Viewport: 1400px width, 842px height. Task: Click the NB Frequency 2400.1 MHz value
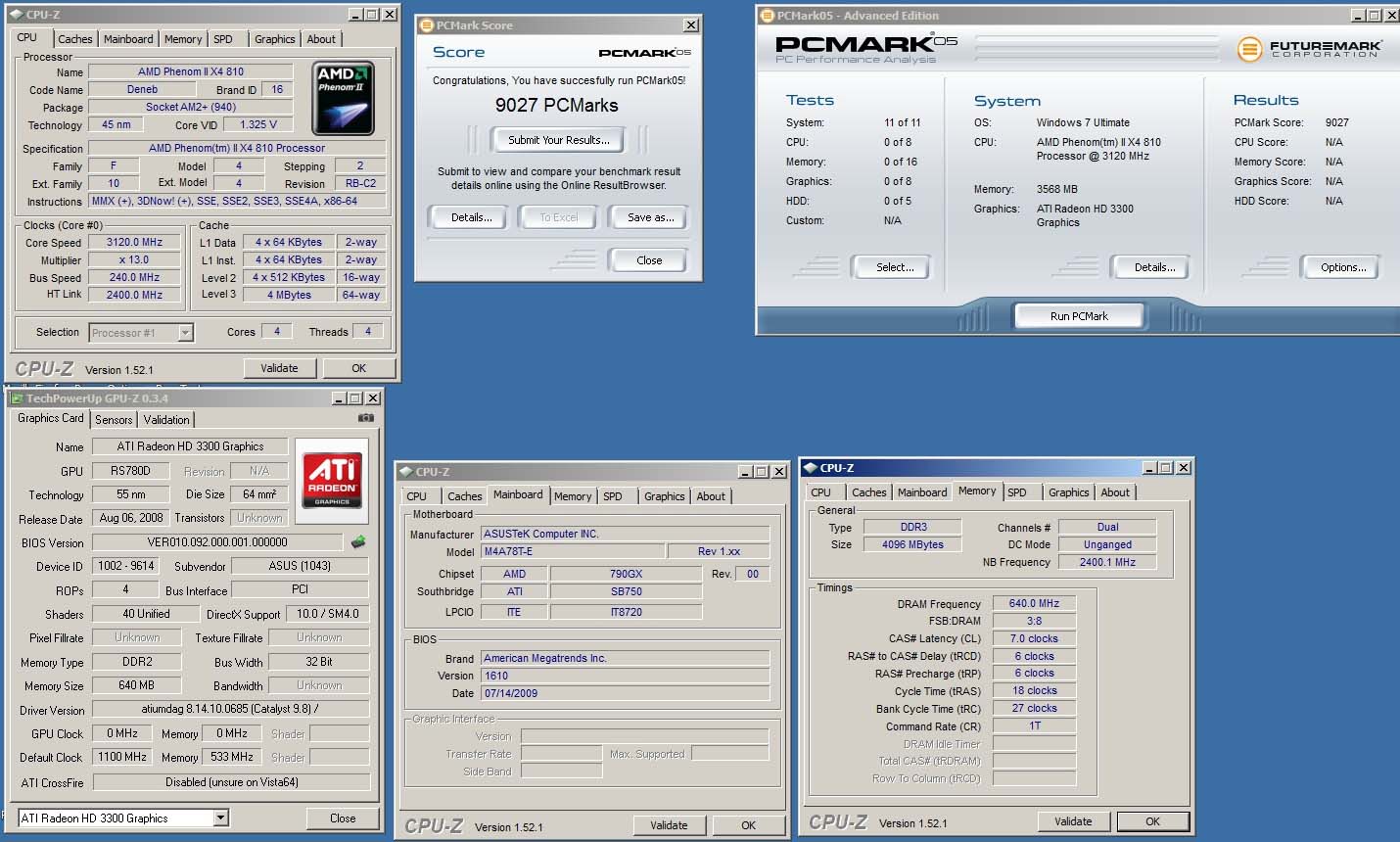click(x=1107, y=562)
